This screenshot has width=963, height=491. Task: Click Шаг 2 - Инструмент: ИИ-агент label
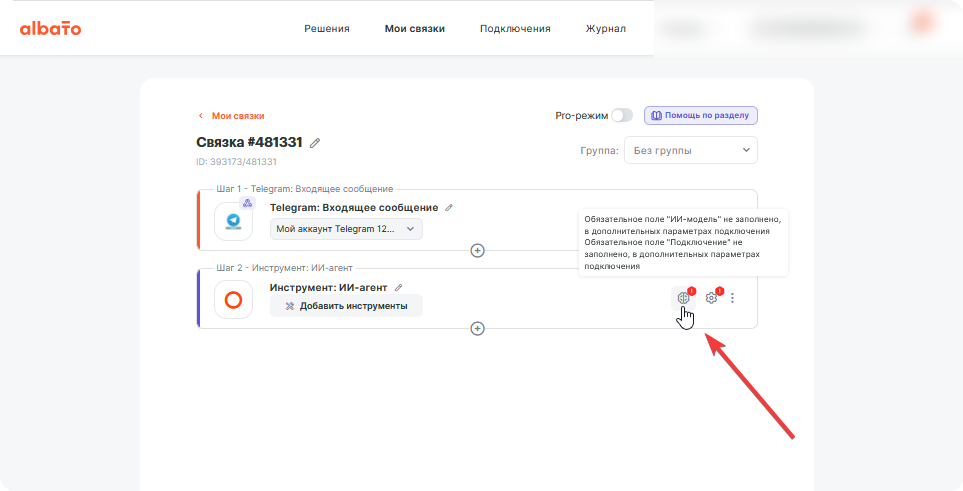click(284, 268)
